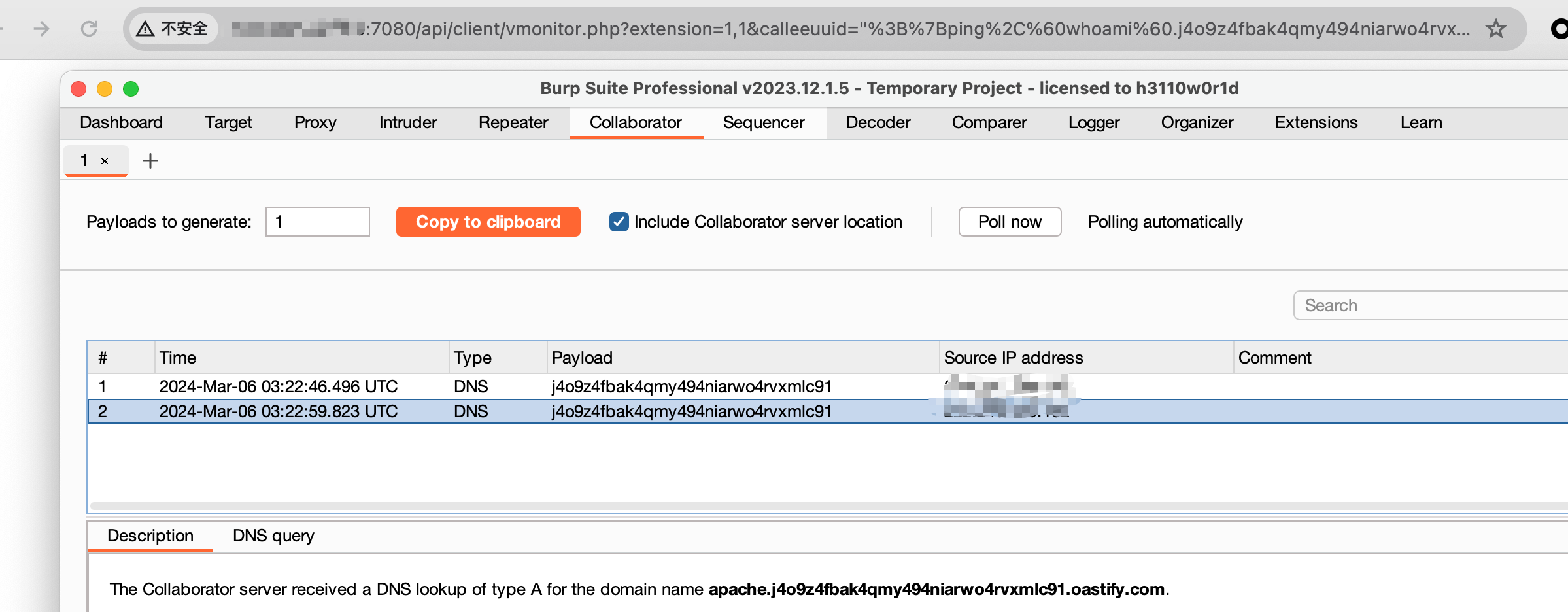Click the insecure site warning badge

click(173, 29)
